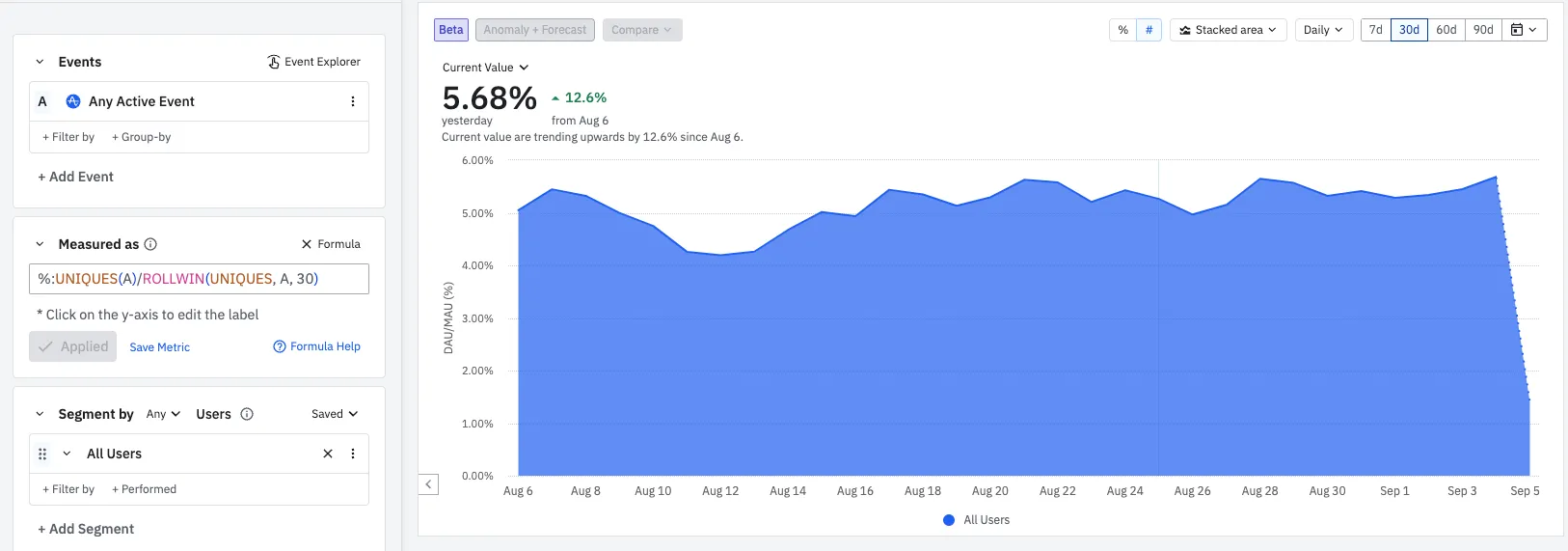Click the 5.68% current value
The image size is (1568, 551).
489,97
